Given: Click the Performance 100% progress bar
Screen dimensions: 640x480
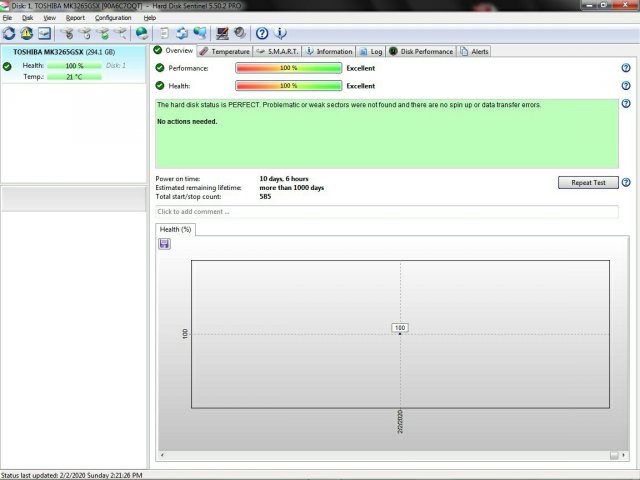Looking at the screenshot, I should (x=288, y=68).
